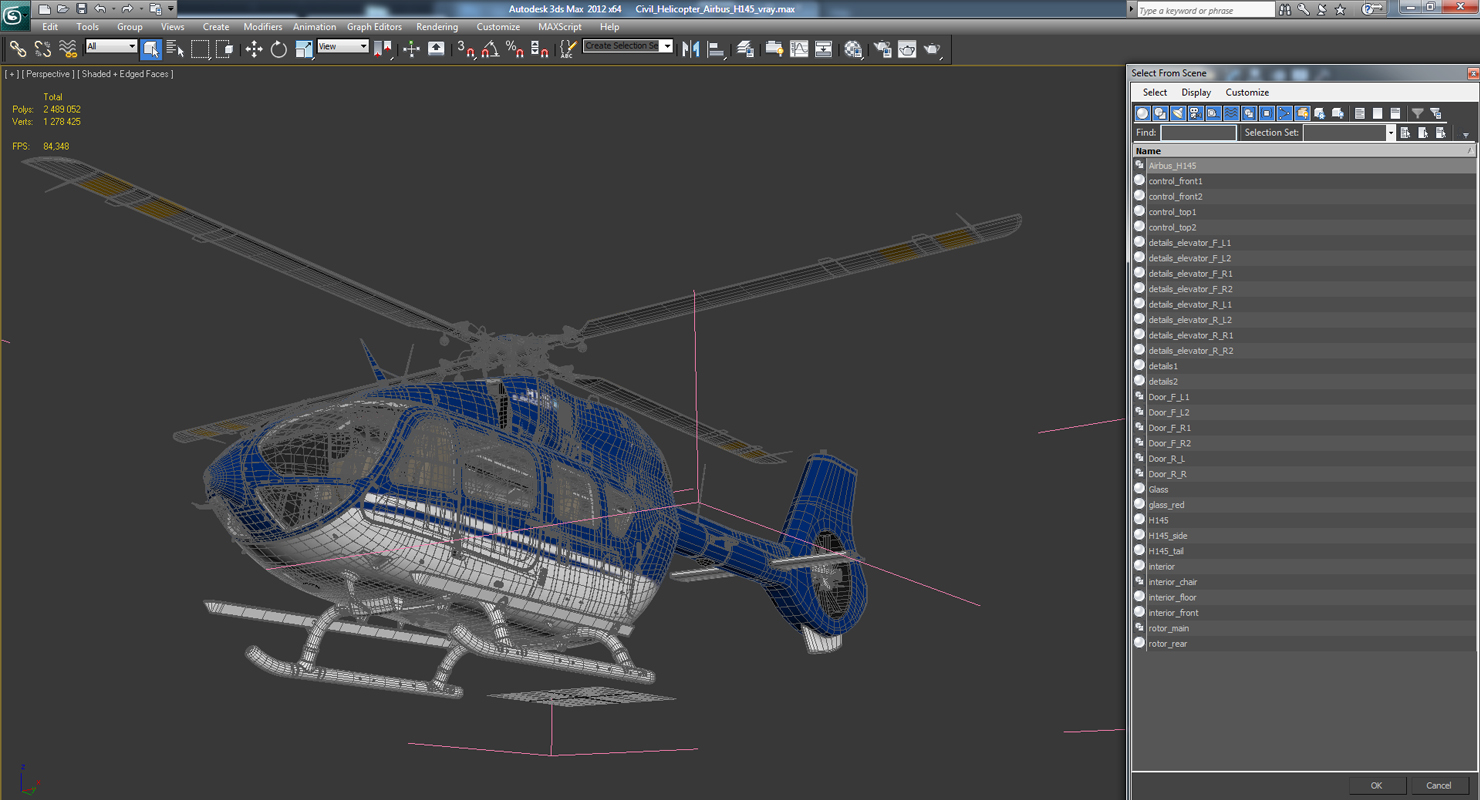Toggle Window/Crossing selection mode
1480x800 pixels.
(224, 49)
